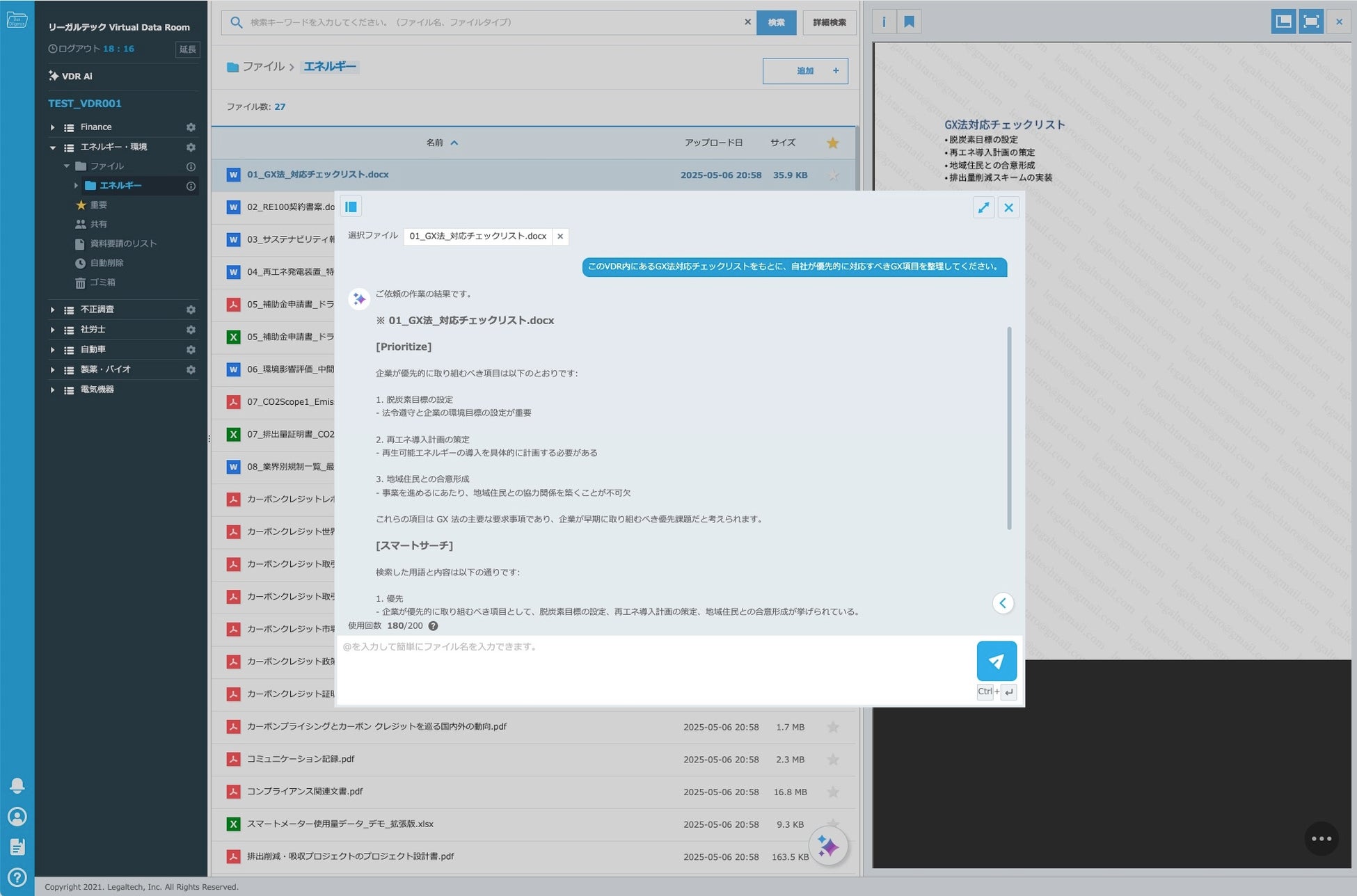The image size is (1357, 896).
Task: Toggle the star column header filter
Action: [x=832, y=143]
